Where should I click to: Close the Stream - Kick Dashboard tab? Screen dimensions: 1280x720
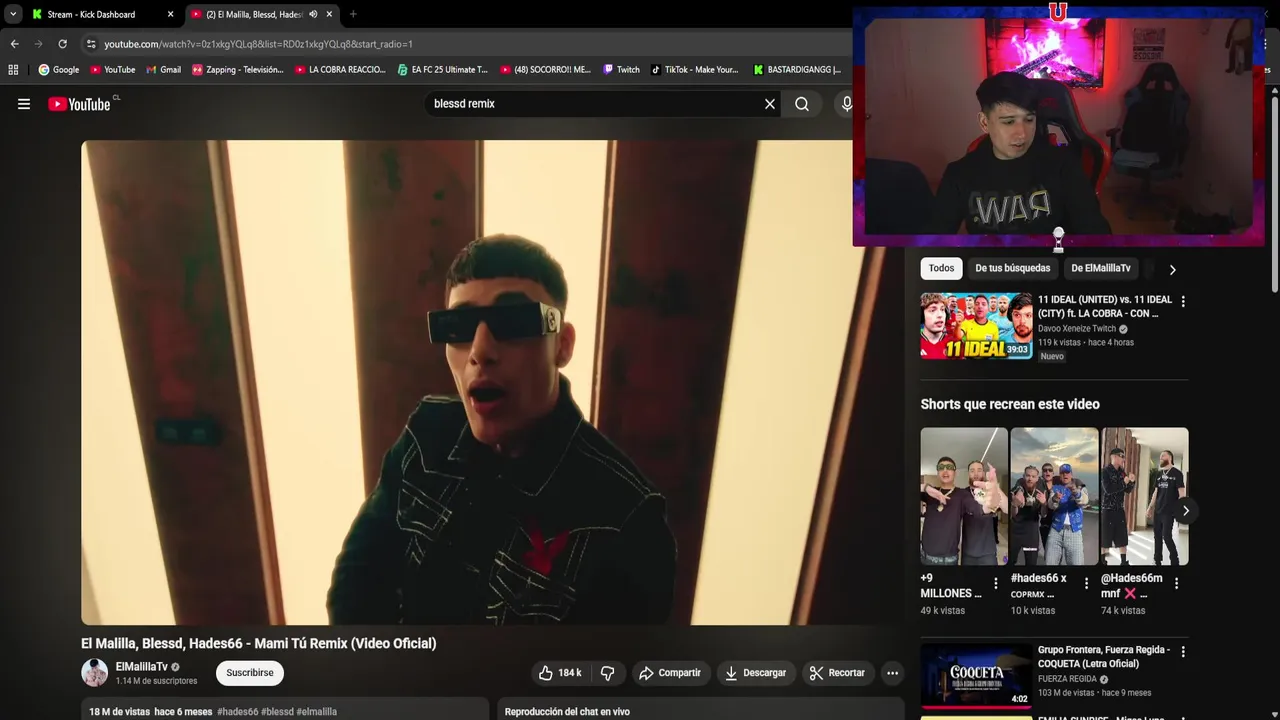click(x=170, y=14)
